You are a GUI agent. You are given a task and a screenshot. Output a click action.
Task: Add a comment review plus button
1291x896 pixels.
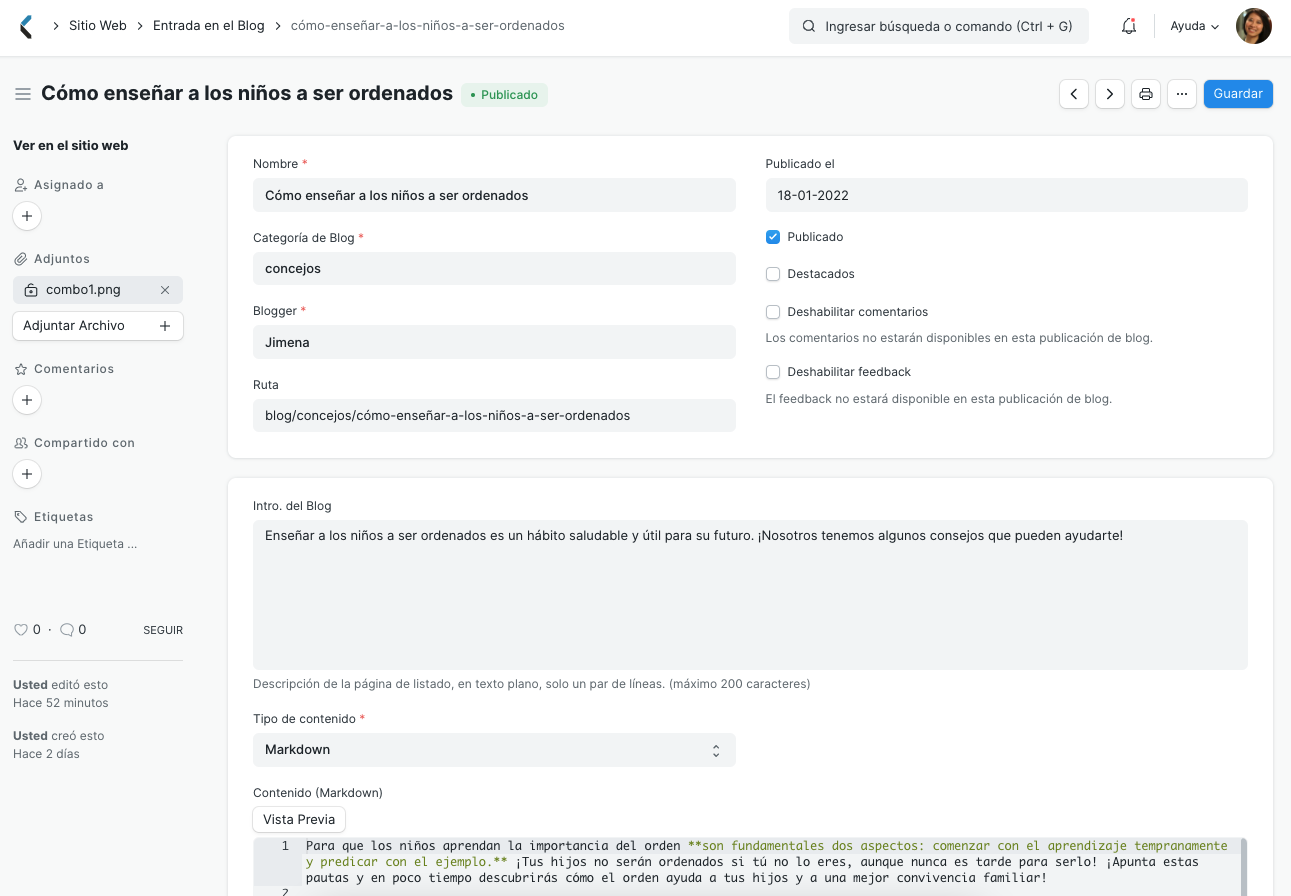(27, 400)
